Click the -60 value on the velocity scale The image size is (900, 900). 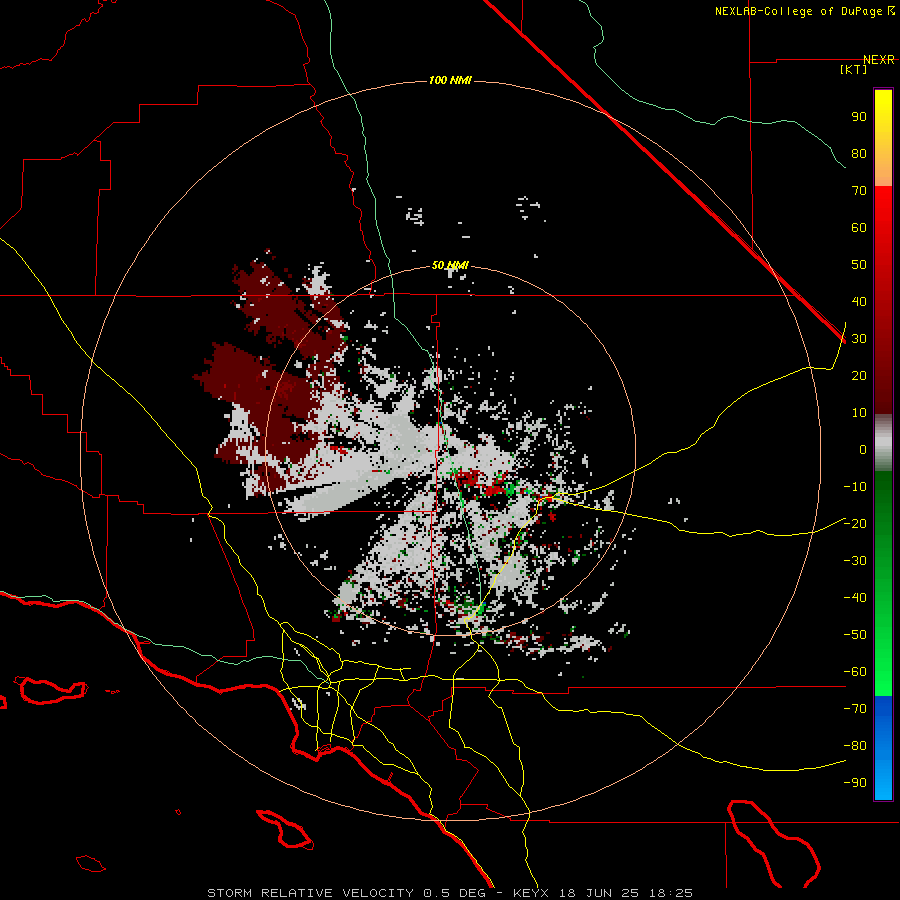pyautogui.click(x=855, y=672)
